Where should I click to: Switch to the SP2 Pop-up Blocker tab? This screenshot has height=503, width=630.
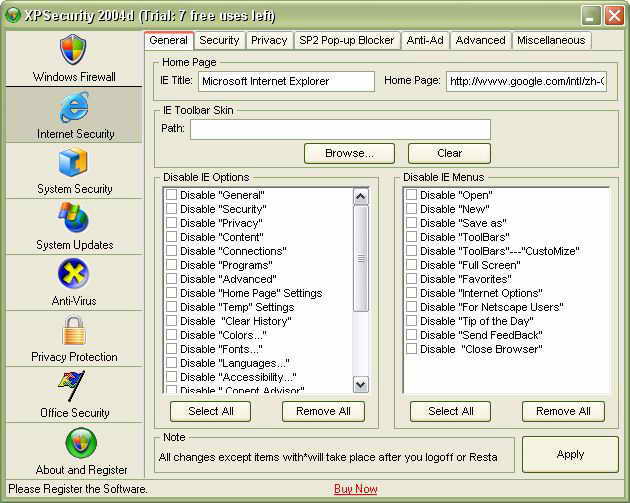point(347,40)
